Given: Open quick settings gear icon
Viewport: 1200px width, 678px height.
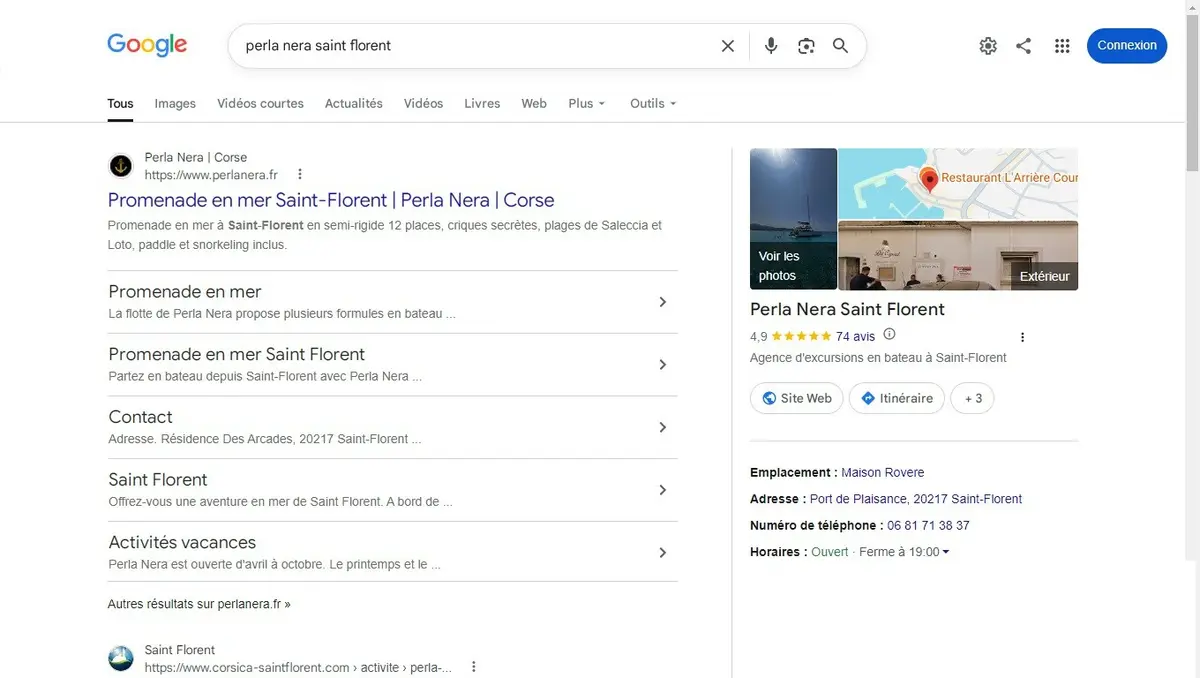Looking at the screenshot, I should pos(988,46).
